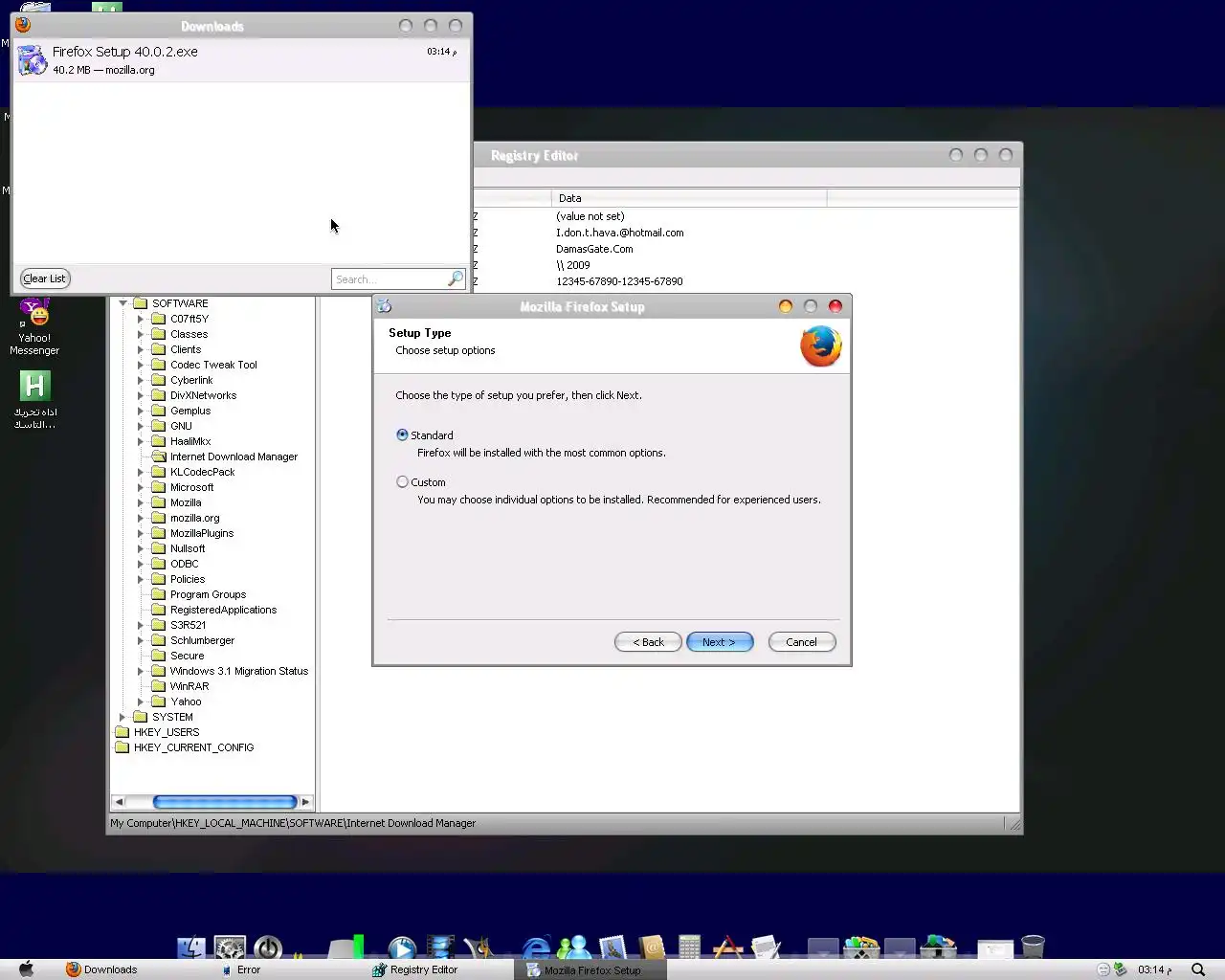This screenshot has height=980, width=1225.
Task: Click the magnifier icon in Downloads search box
Action: [x=456, y=278]
